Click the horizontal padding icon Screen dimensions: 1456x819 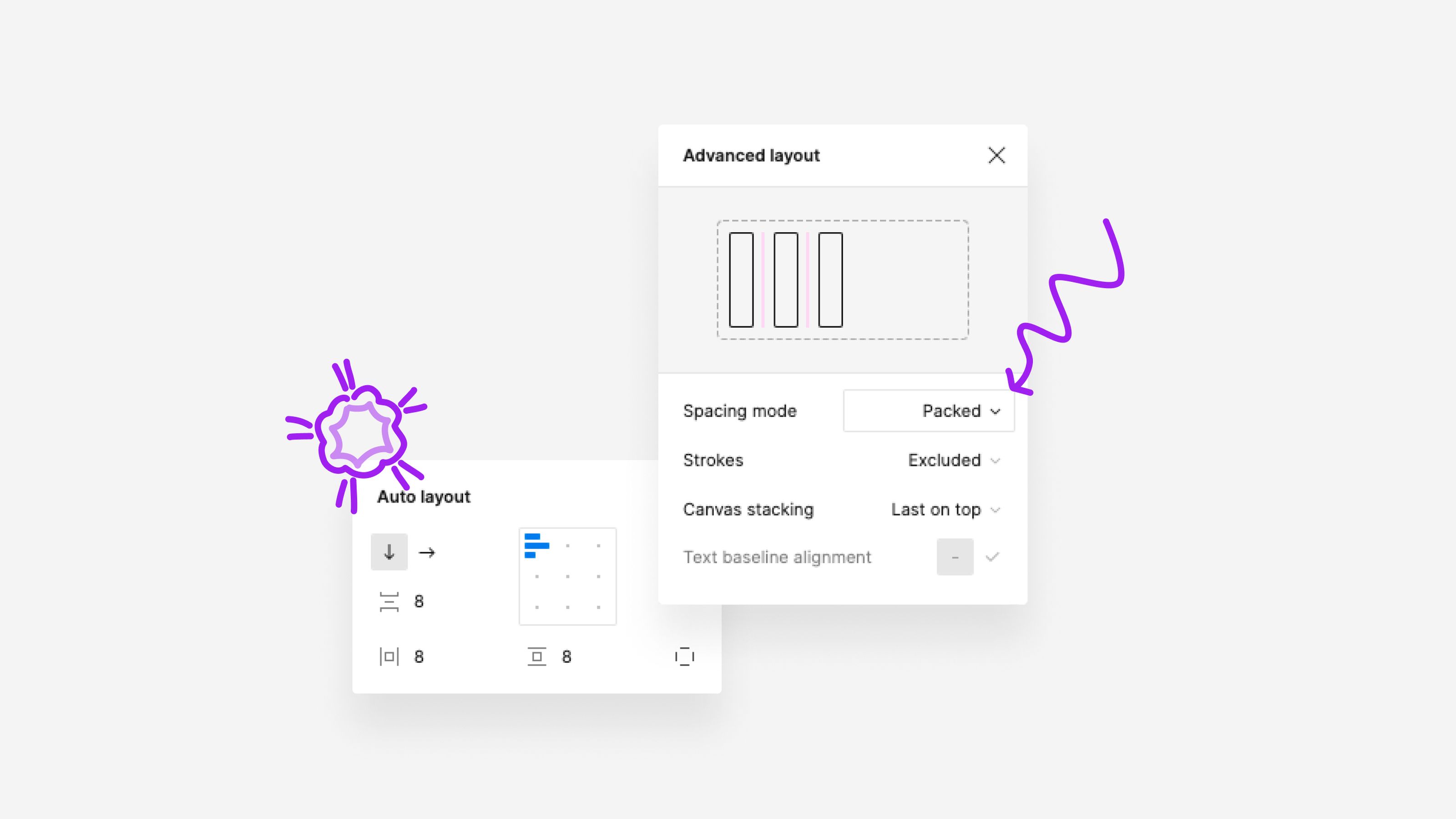pos(389,656)
